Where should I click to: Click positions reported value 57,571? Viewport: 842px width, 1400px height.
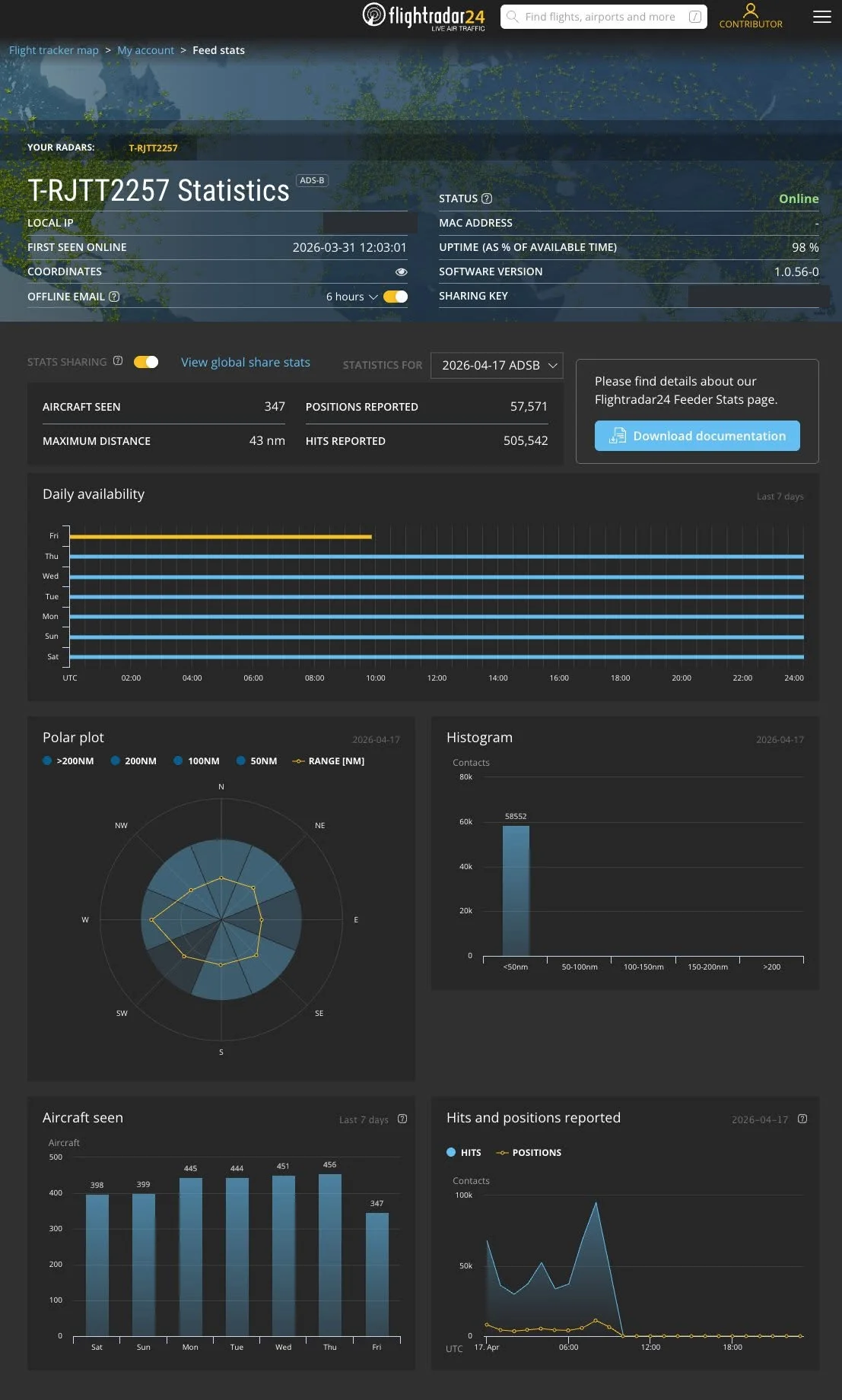[x=529, y=406]
